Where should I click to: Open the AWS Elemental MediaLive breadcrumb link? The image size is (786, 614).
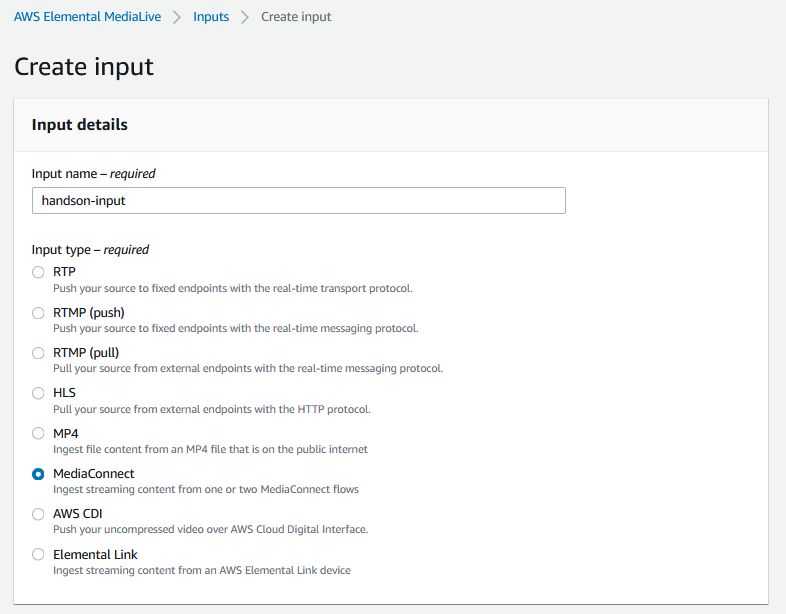85,17
